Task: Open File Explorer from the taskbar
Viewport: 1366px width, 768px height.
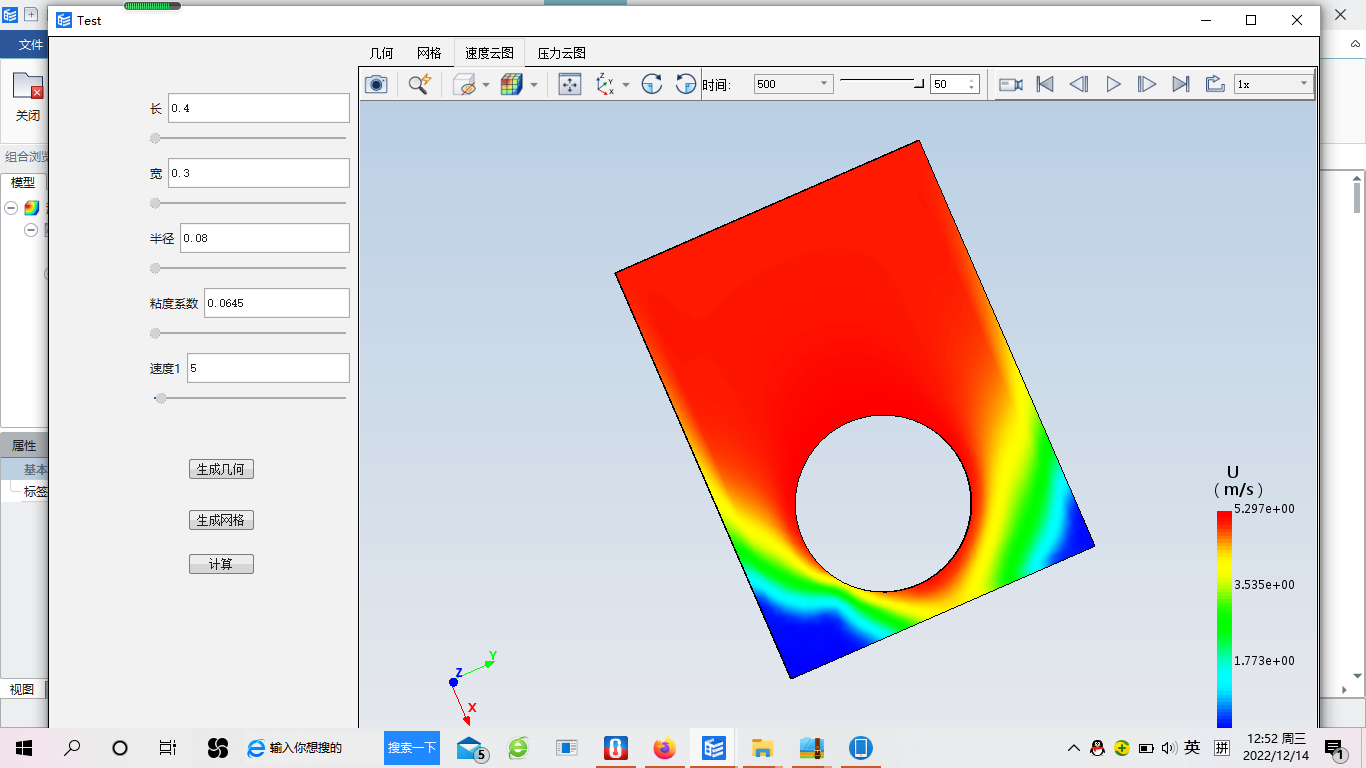Action: point(762,747)
